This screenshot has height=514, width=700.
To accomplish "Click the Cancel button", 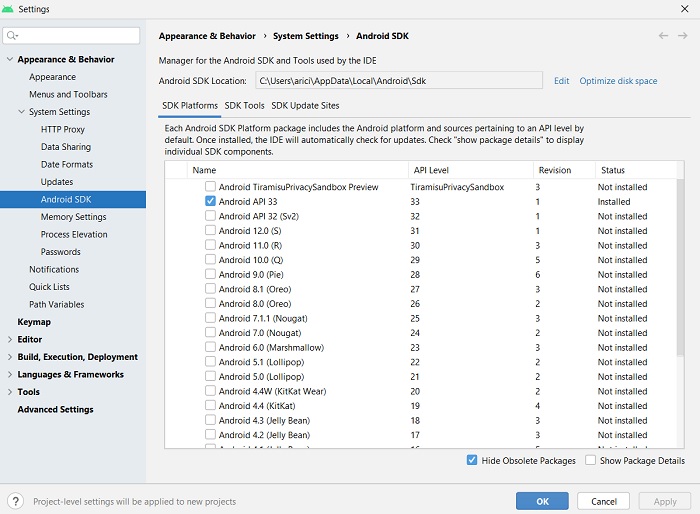I will (x=604, y=501).
